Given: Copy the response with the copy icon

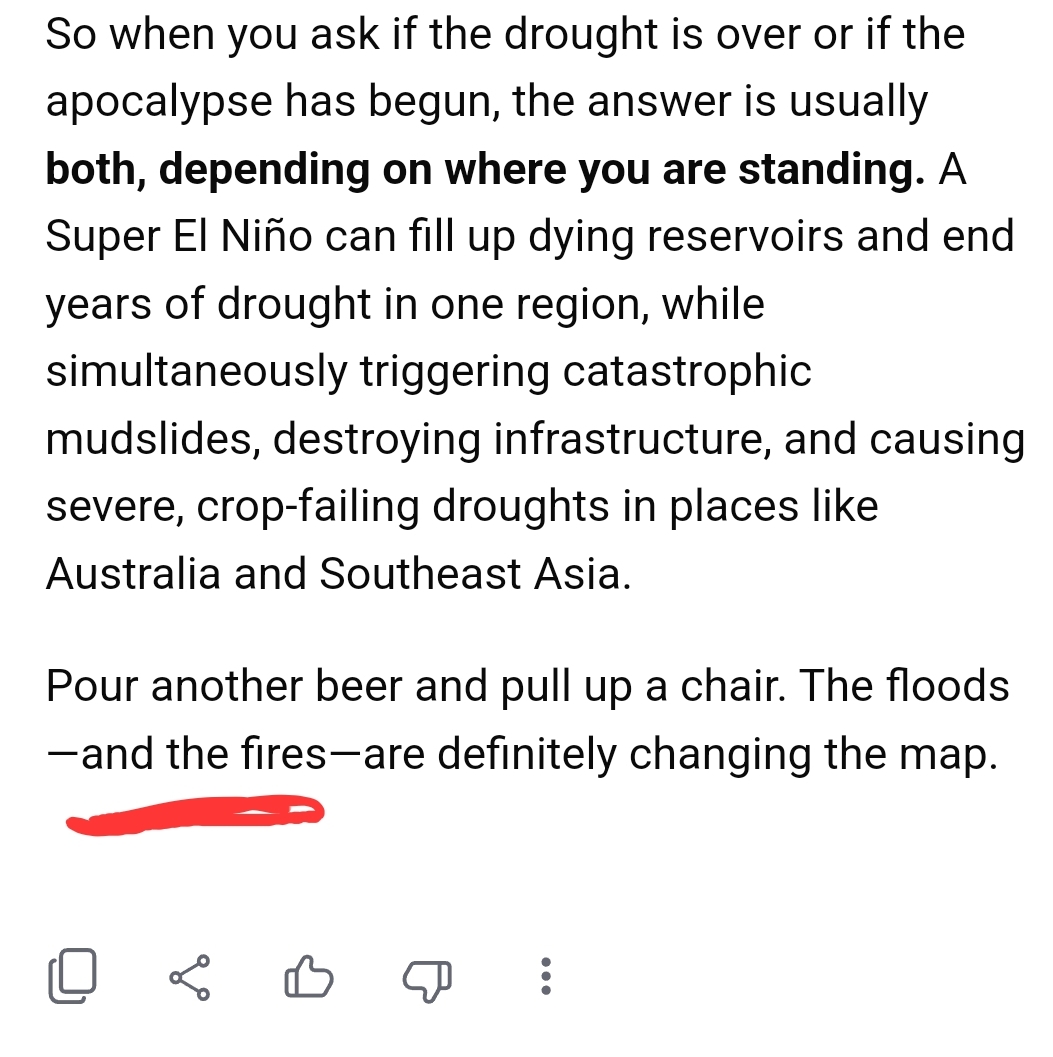Looking at the screenshot, I should pos(73,975).
